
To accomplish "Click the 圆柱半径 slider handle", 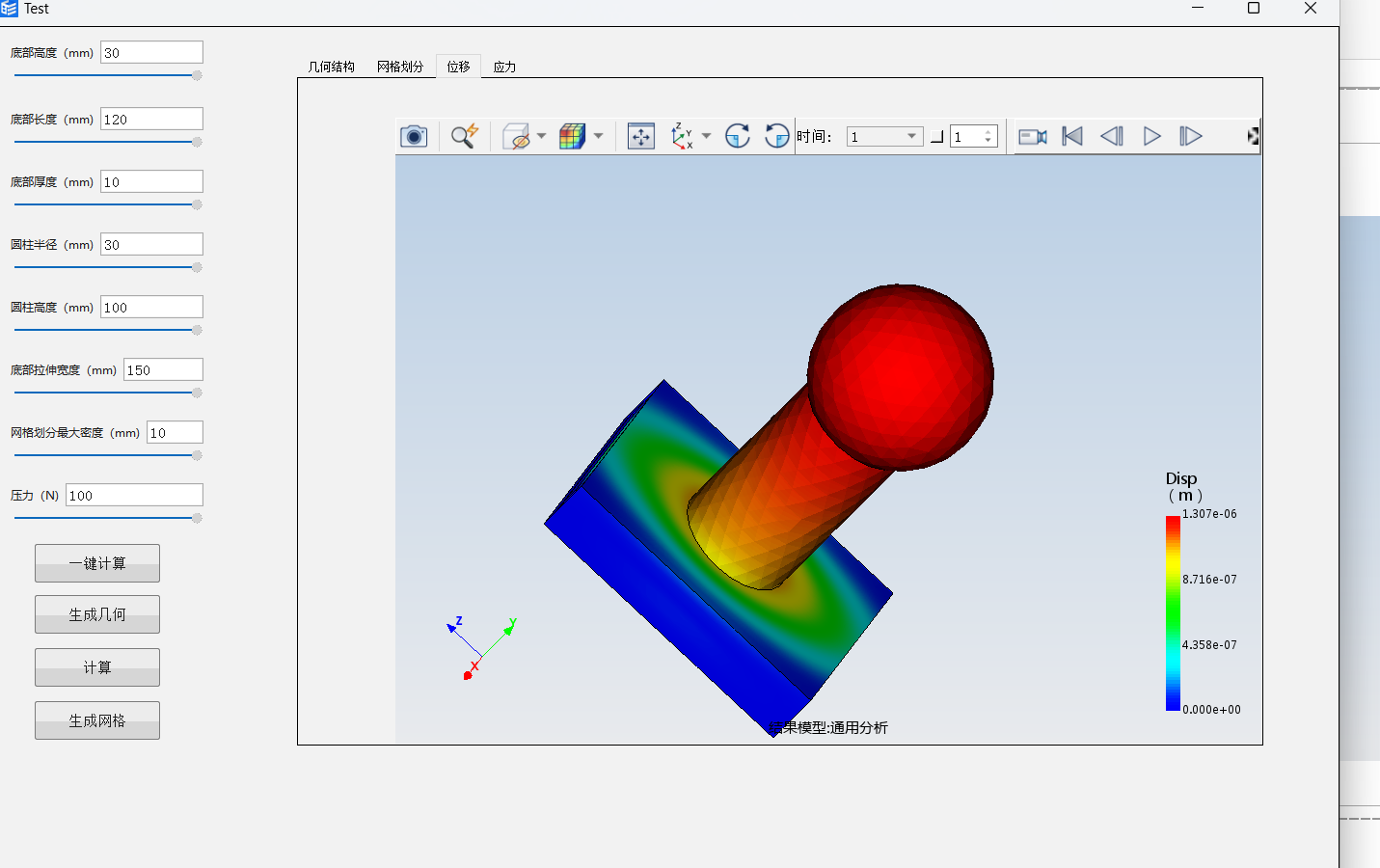I will pos(197,267).
